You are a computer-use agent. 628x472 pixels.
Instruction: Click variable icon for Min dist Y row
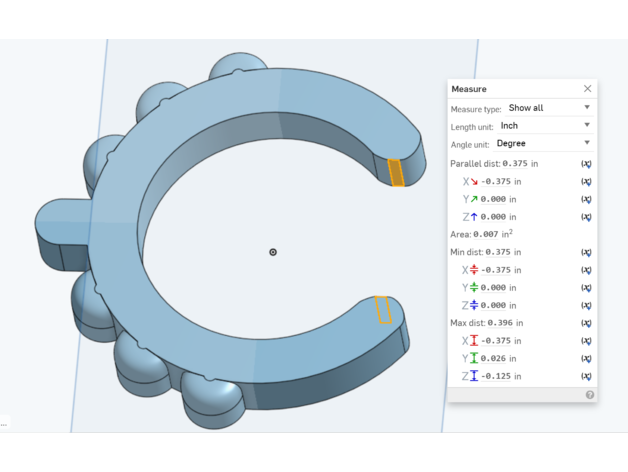pos(586,288)
